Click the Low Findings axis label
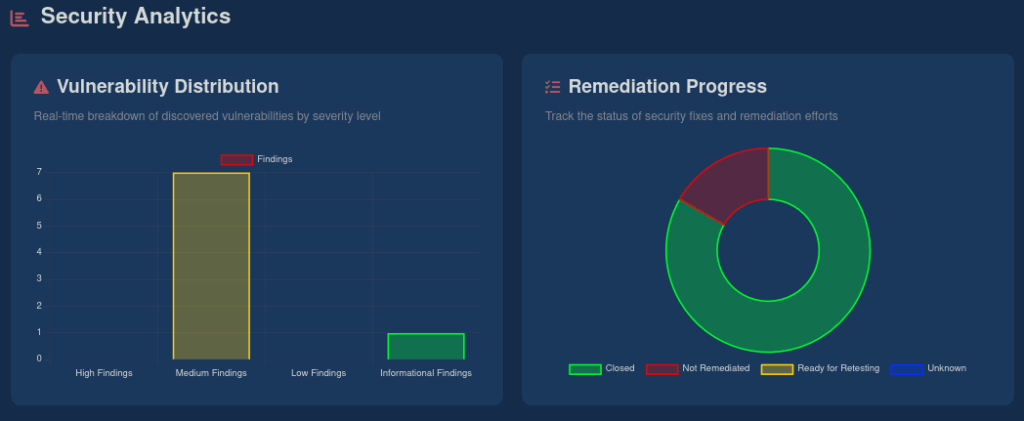 tap(318, 373)
